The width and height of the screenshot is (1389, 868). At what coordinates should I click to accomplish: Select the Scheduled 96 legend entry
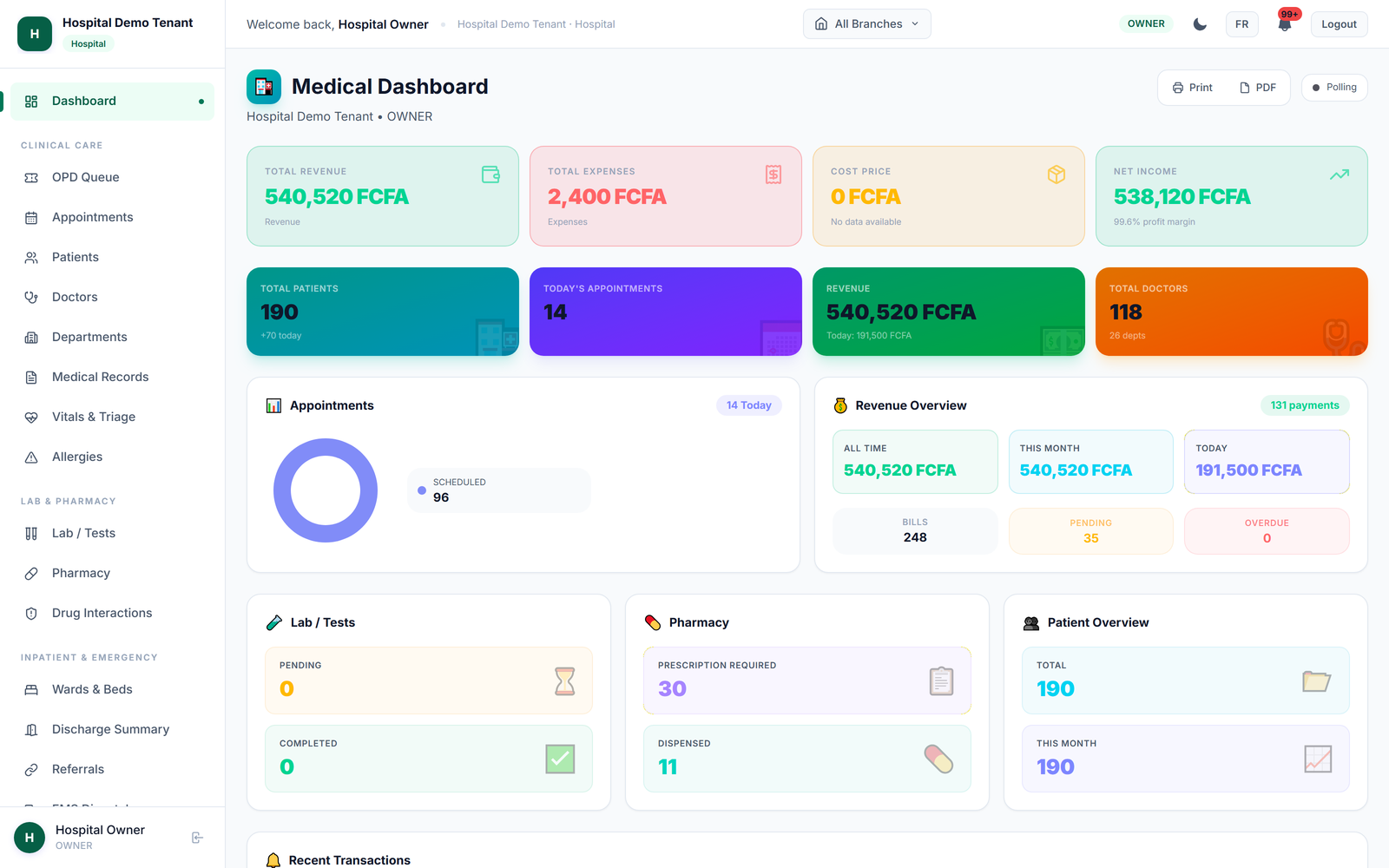click(499, 490)
